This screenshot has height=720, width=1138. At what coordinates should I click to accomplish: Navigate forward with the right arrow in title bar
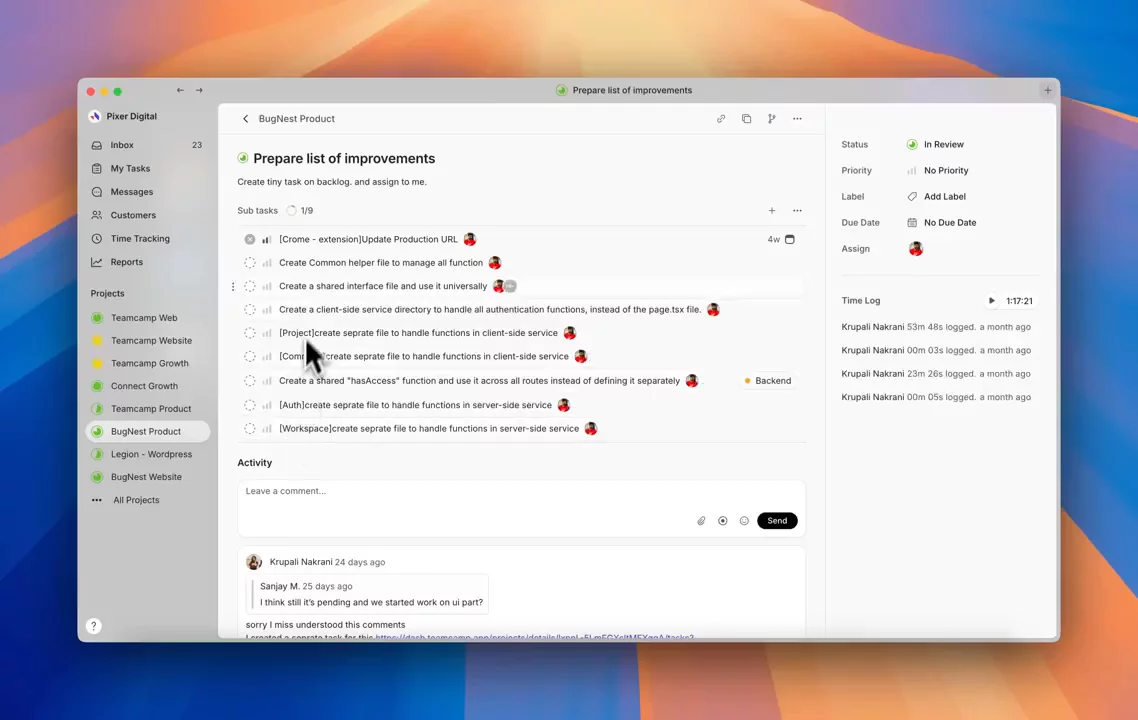click(x=199, y=90)
